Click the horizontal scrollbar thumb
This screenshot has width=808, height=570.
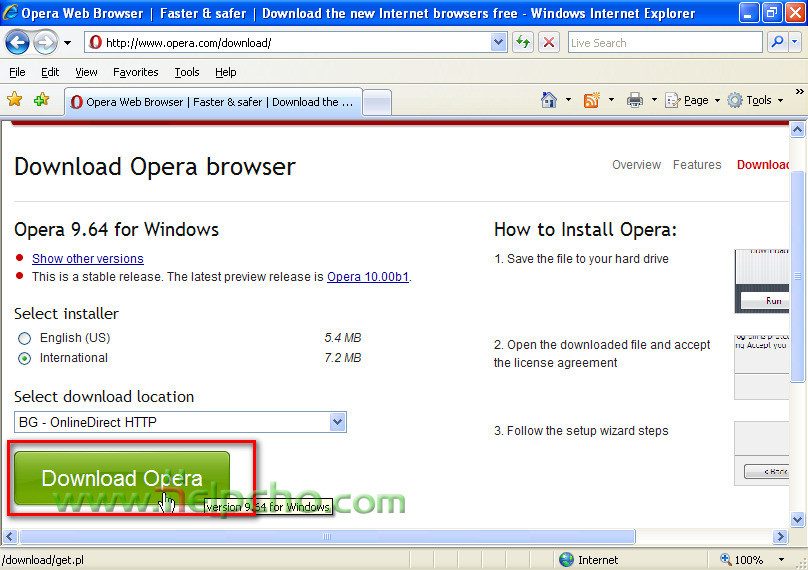[x=327, y=537]
